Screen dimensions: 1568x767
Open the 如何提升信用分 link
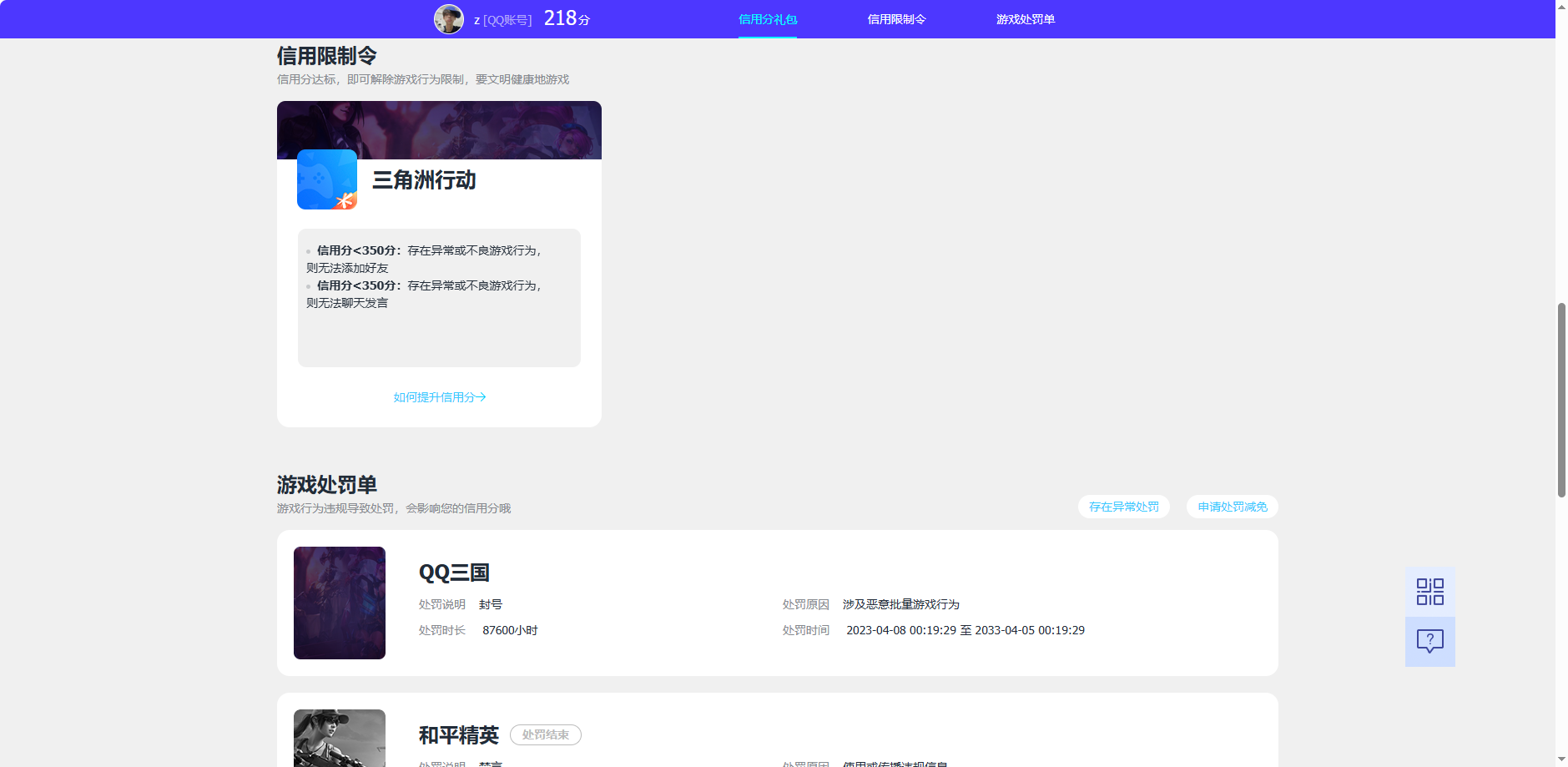click(x=440, y=397)
